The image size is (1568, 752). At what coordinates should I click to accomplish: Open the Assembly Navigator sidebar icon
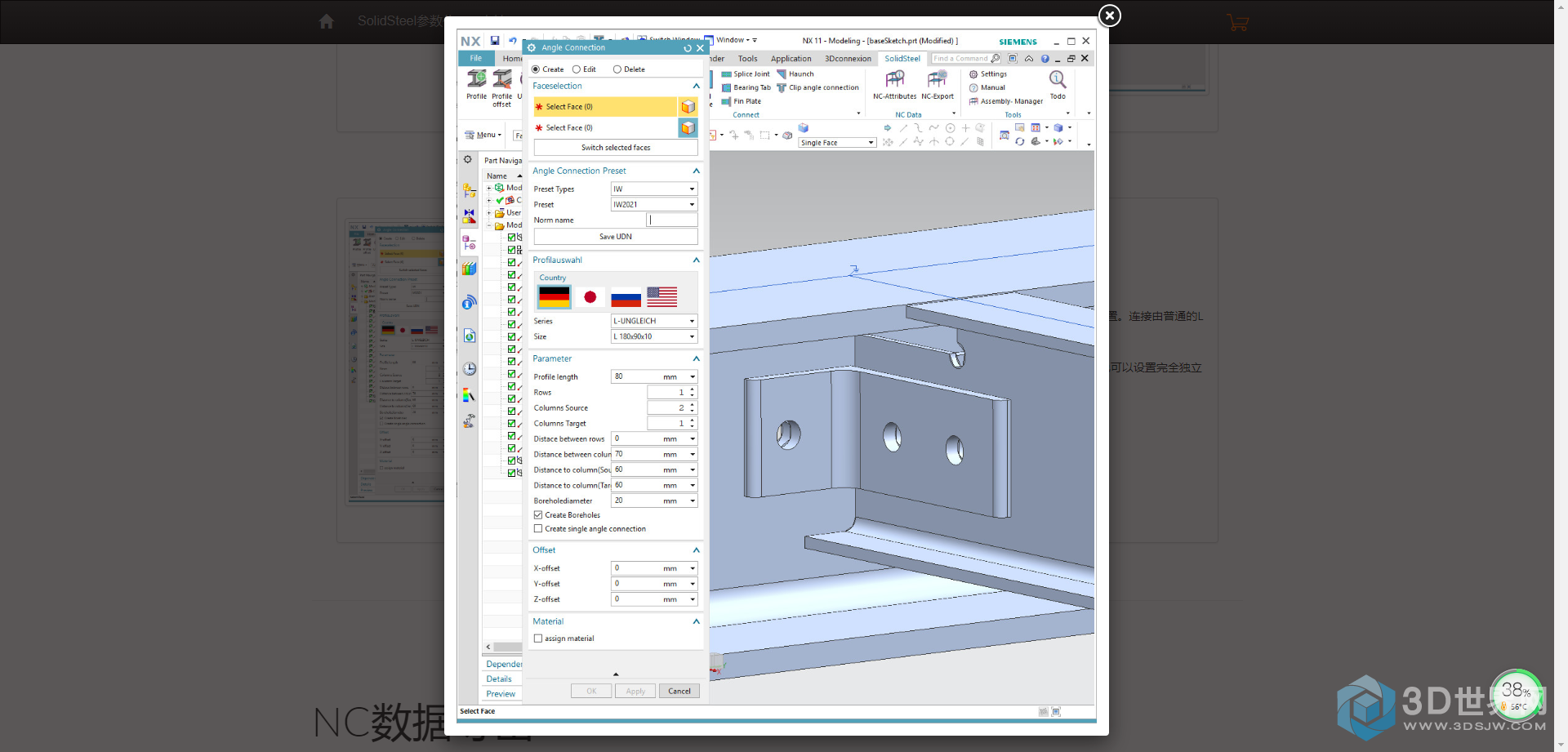tap(470, 191)
